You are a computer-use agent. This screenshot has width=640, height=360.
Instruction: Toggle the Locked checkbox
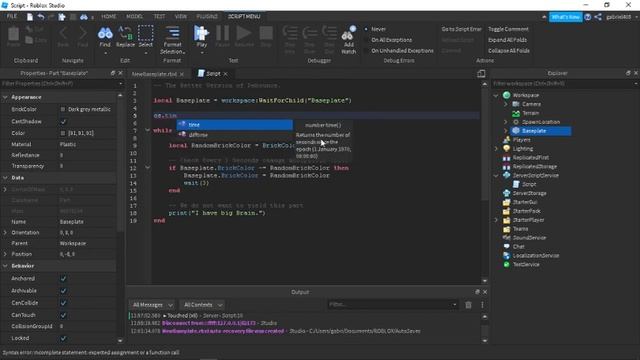[x=63, y=338]
